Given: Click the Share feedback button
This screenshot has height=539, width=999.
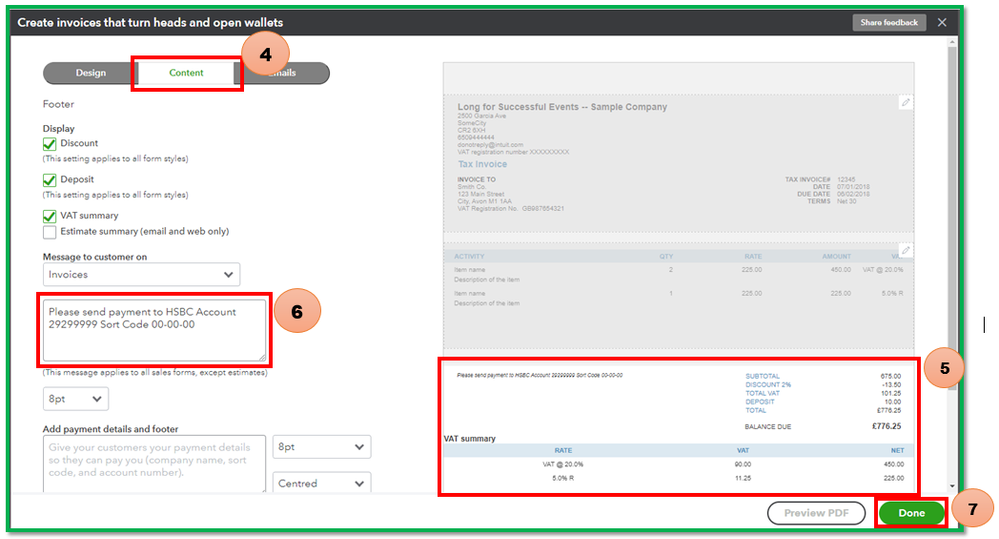Looking at the screenshot, I should pyautogui.click(x=889, y=22).
